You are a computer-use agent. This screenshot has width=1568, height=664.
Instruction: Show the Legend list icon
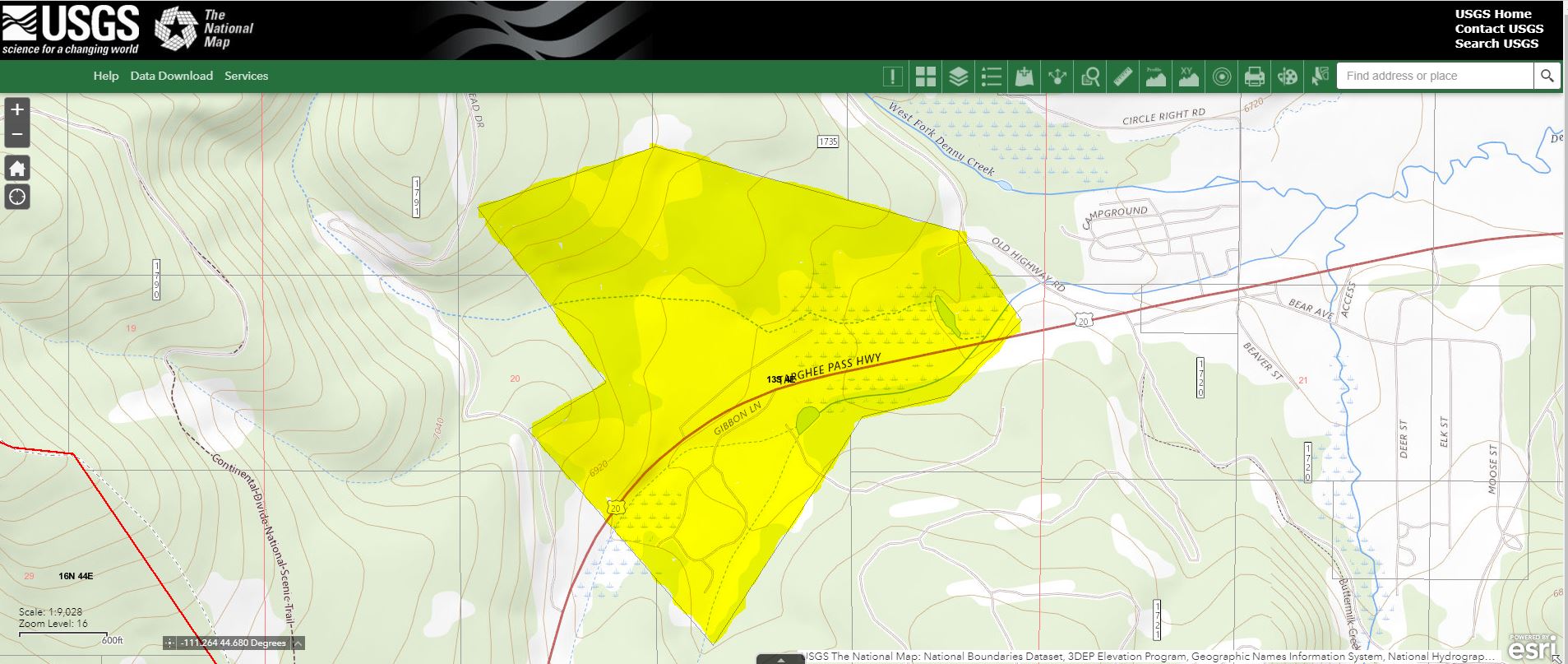coord(992,77)
